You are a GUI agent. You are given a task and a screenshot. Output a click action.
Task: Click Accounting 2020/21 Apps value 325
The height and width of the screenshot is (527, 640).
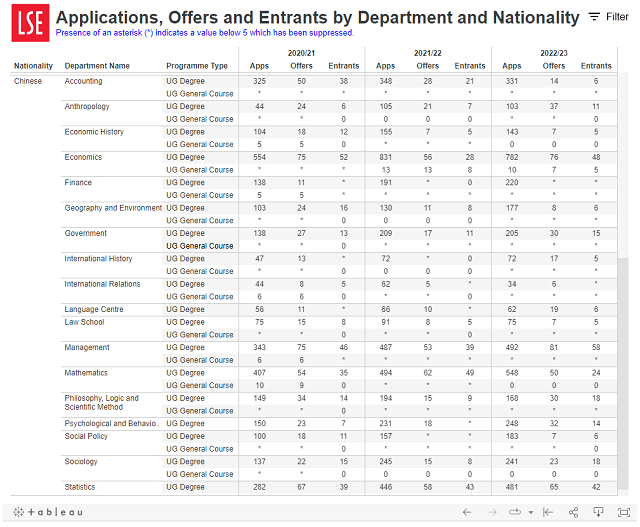pos(259,81)
